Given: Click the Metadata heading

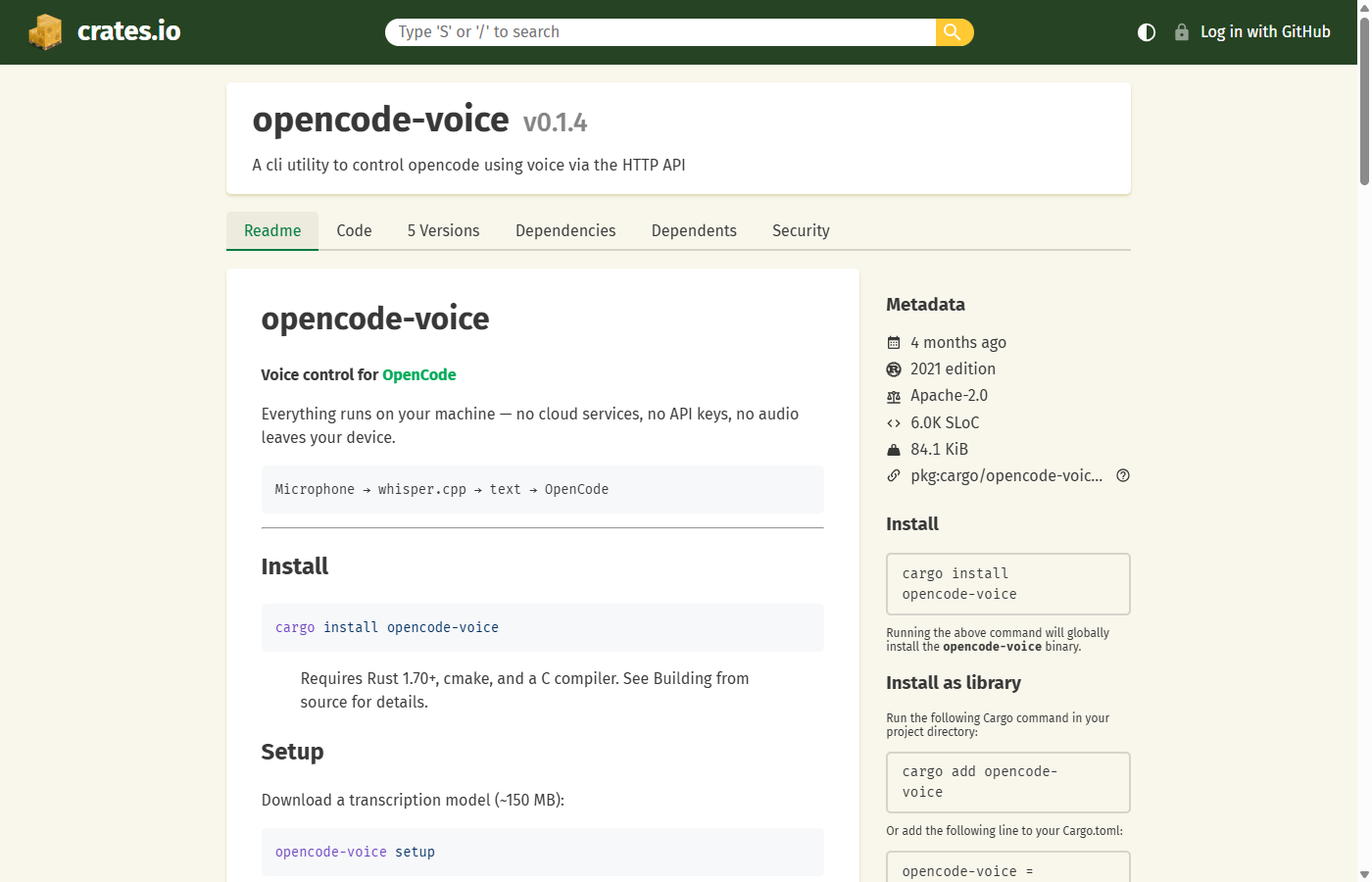Looking at the screenshot, I should [925, 305].
